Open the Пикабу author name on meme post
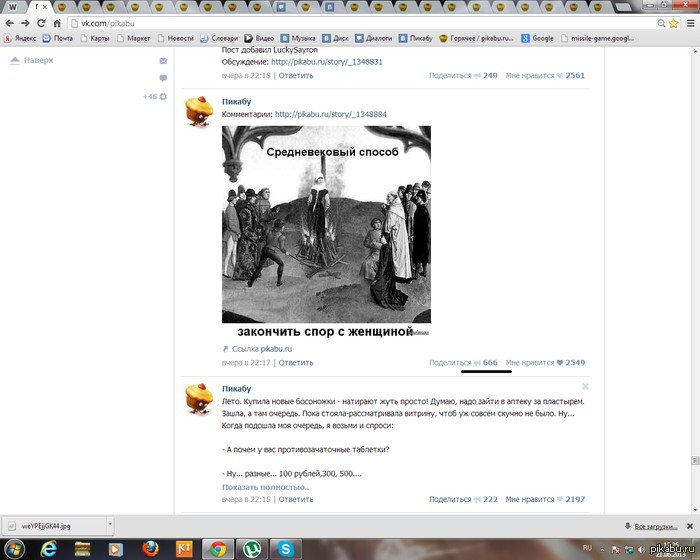Screen dimensions: 700x560 [237, 102]
